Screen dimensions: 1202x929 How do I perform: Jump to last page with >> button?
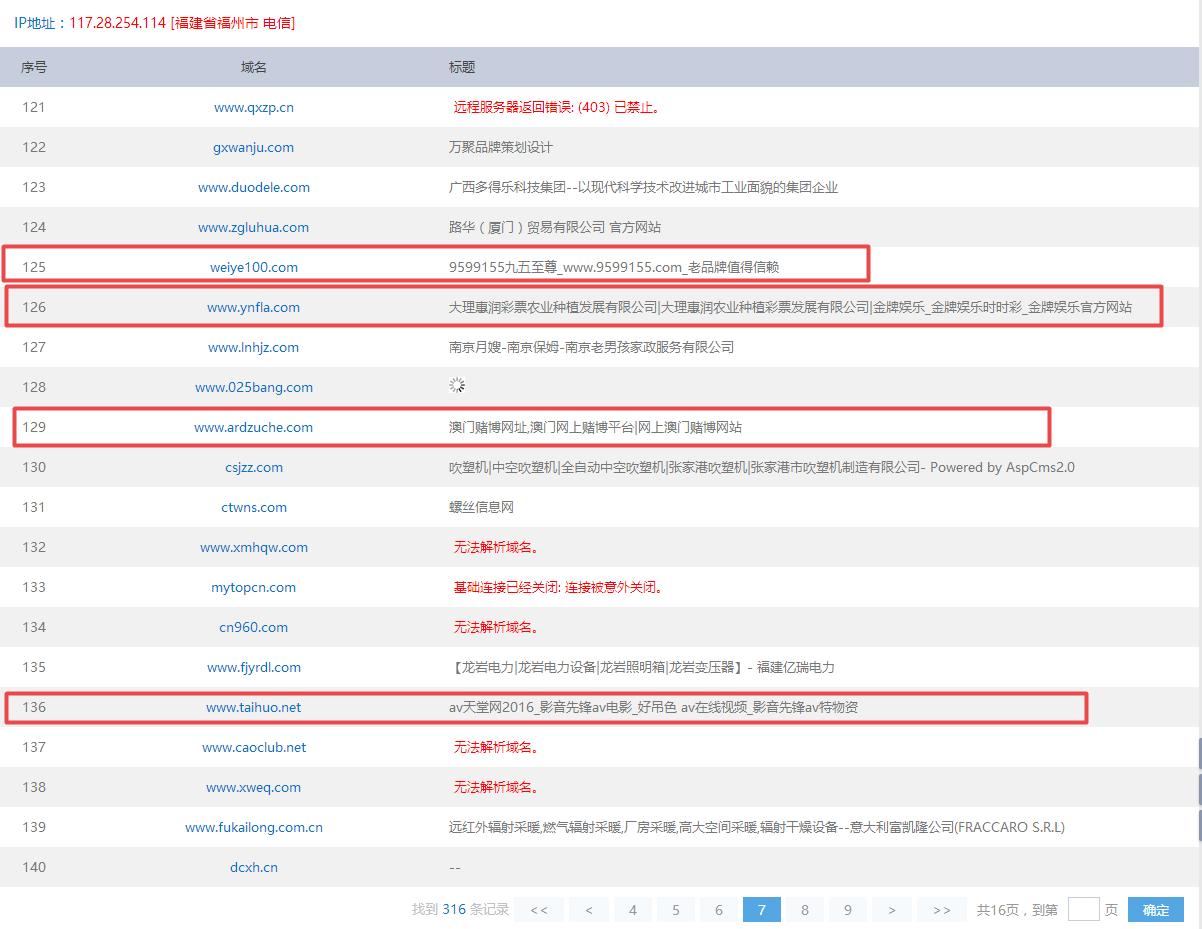click(941, 909)
